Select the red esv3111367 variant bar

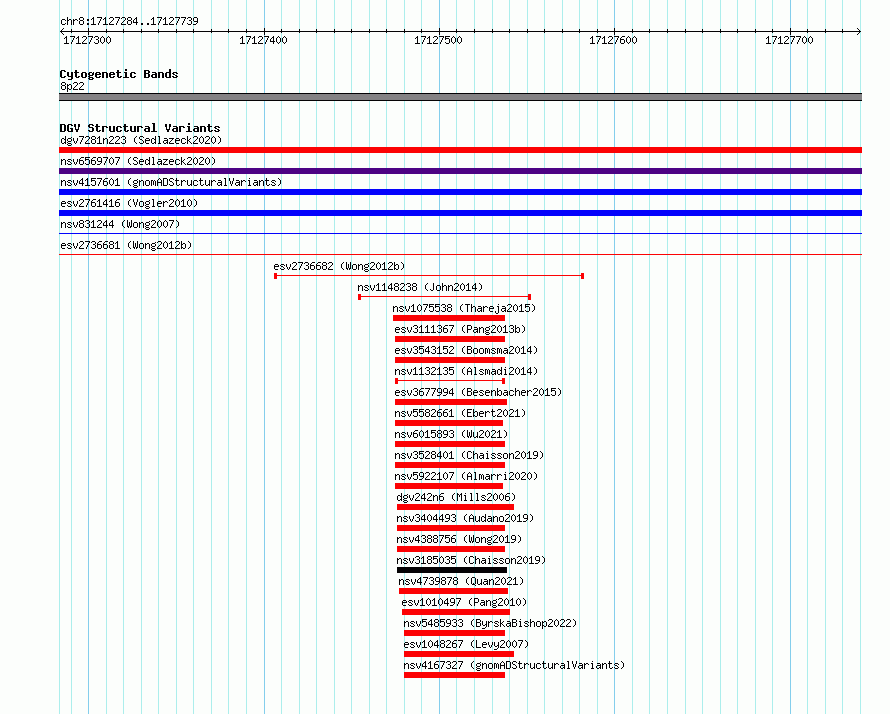(x=450, y=339)
